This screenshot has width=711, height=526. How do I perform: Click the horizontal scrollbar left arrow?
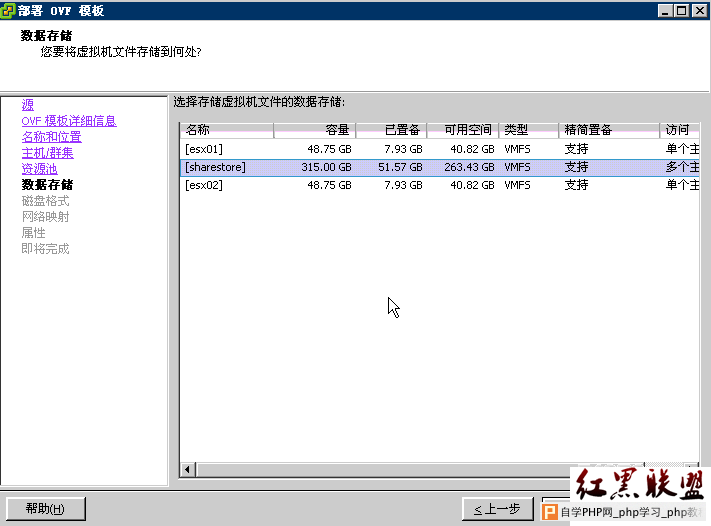[x=187, y=470]
